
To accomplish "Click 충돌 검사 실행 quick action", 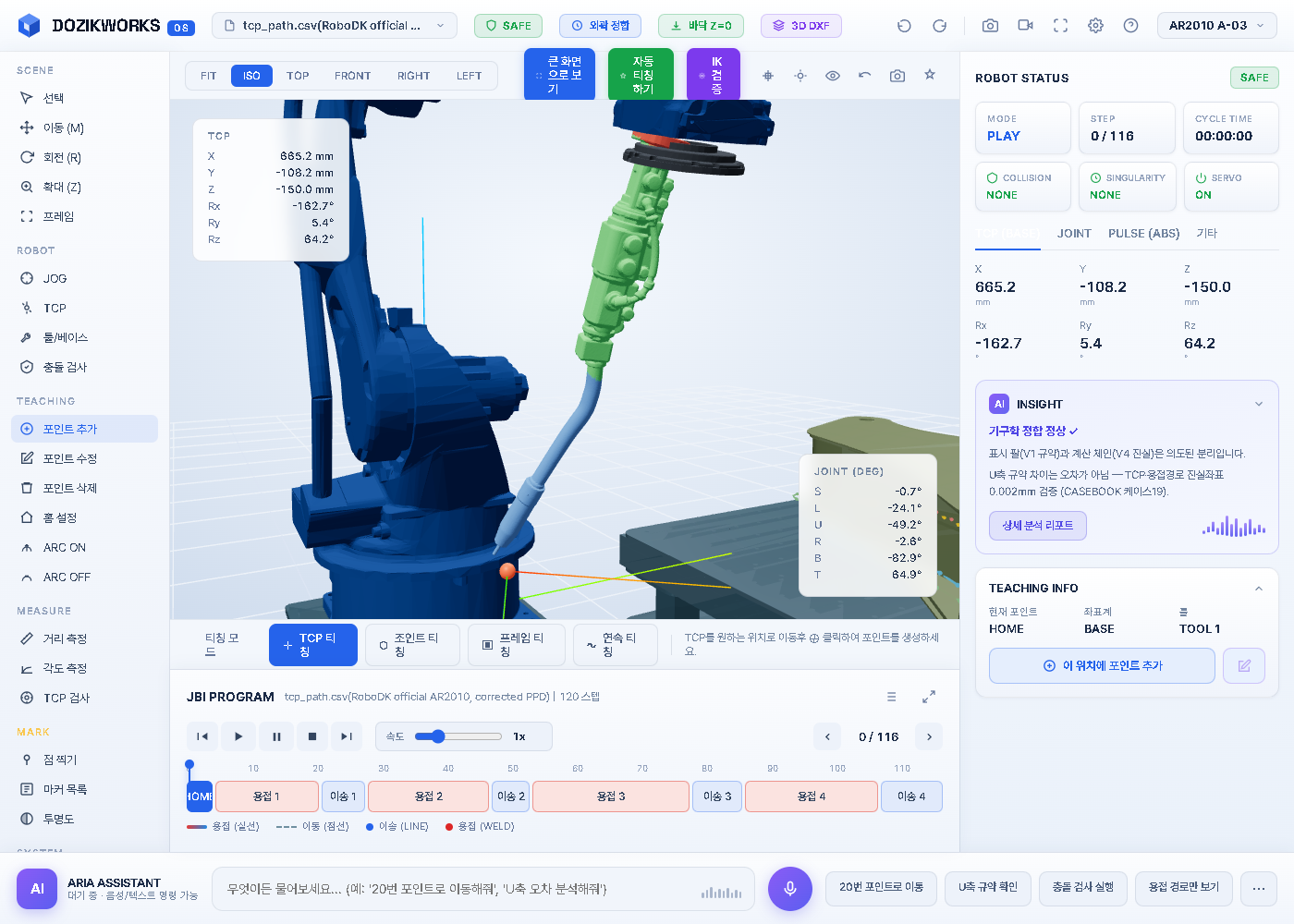I will coord(1083,889).
